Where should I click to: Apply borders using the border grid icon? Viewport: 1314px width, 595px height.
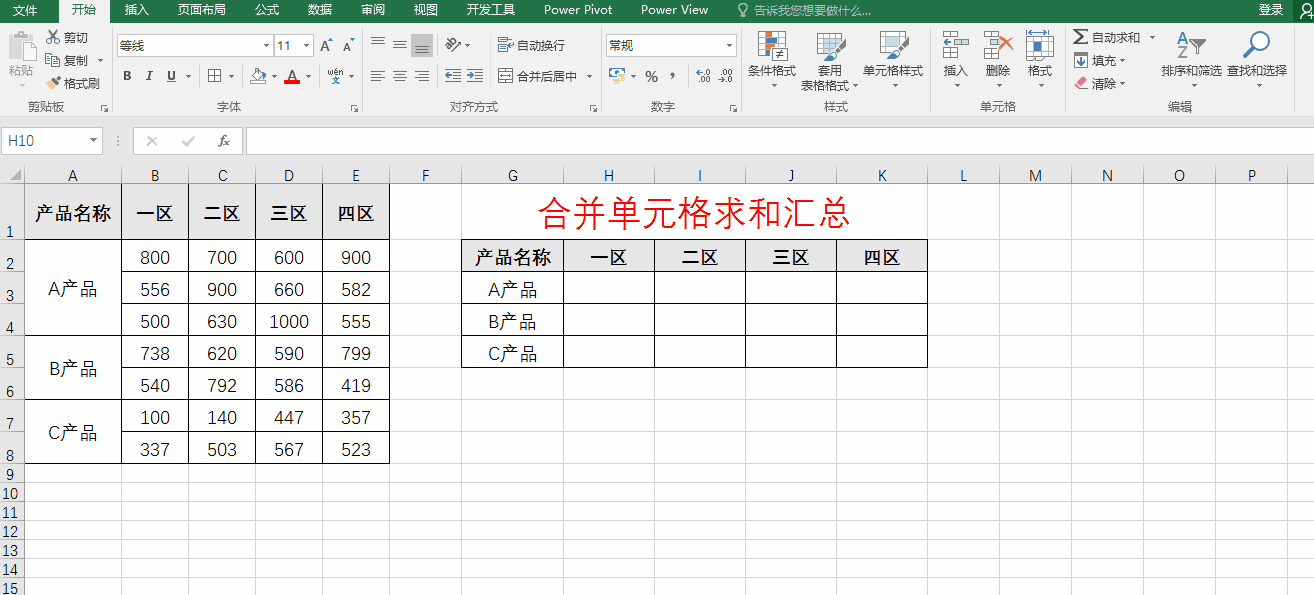214,76
